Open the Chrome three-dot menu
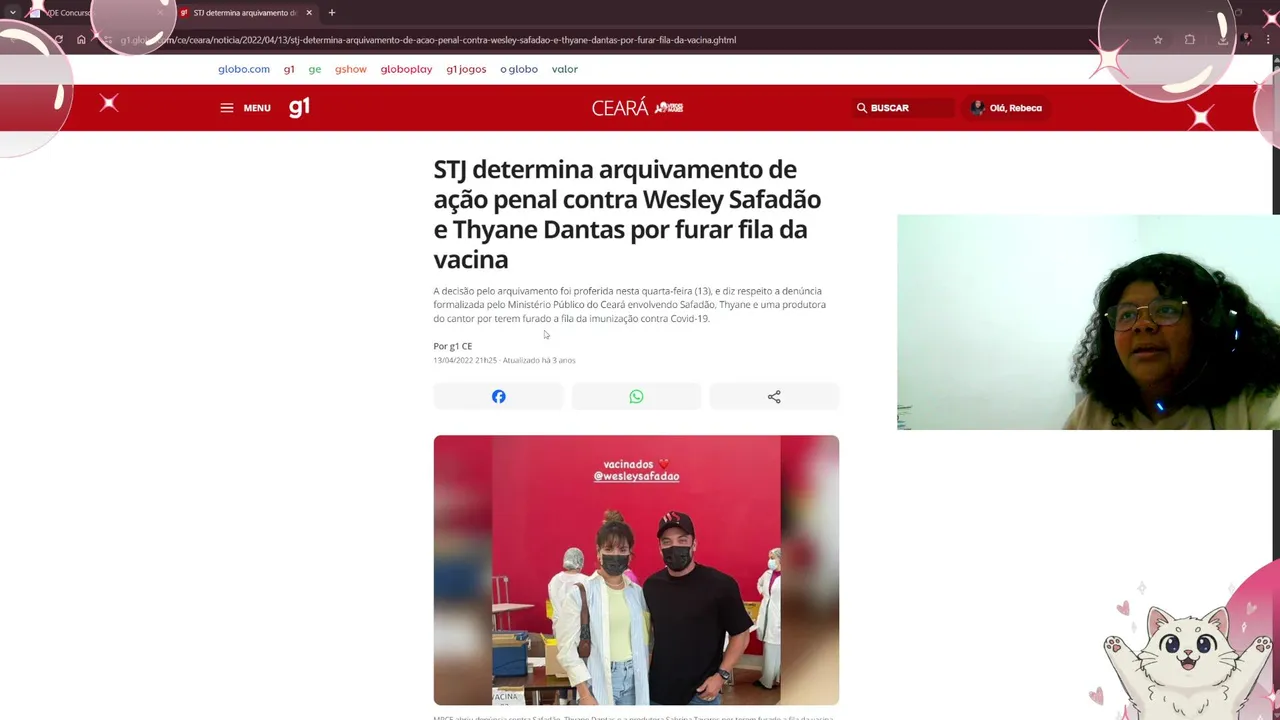This screenshot has height=720, width=1280. [1268, 40]
